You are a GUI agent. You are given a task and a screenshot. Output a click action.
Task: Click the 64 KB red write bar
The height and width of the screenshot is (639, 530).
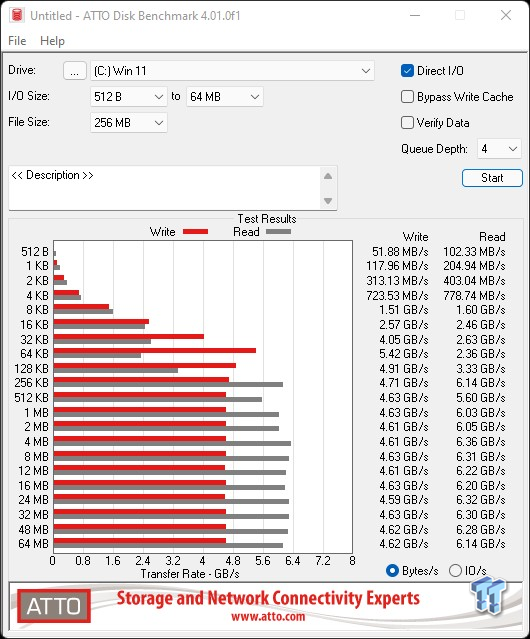pyautogui.click(x=155, y=350)
